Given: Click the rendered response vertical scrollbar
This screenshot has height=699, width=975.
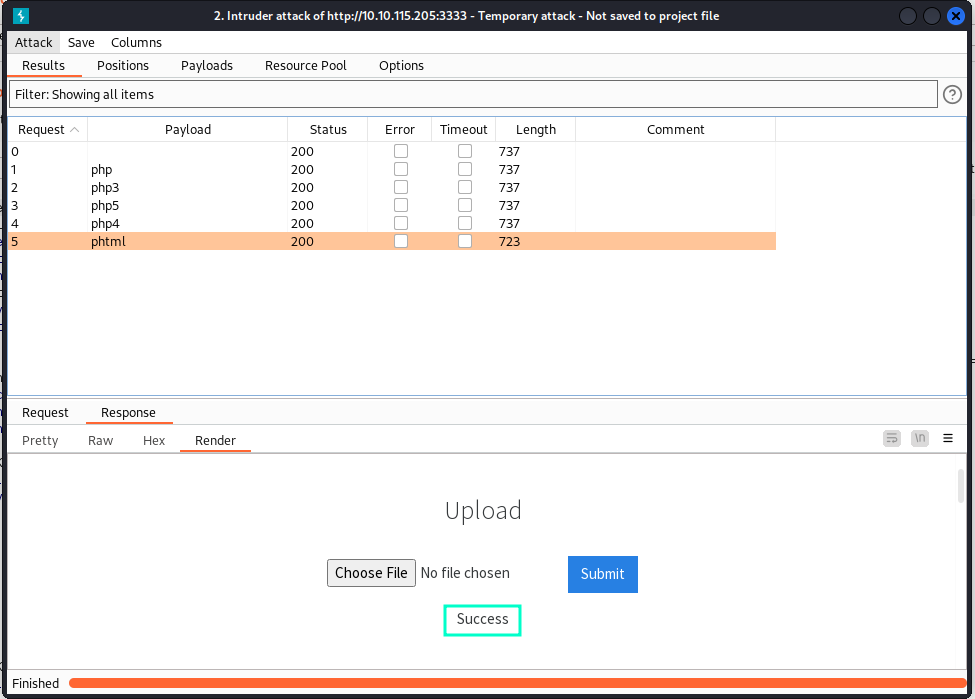Looking at the screenshot, I should 961,485.
